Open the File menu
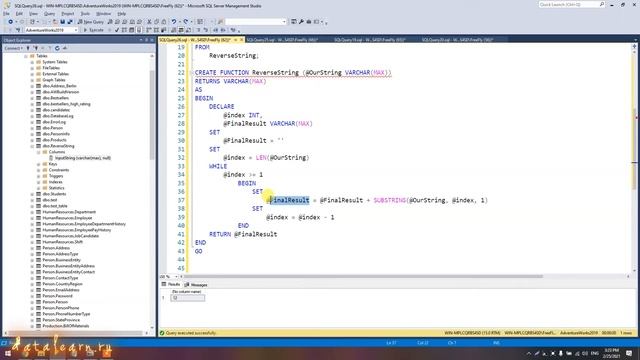Image resolution: width=640 pixels, height=360 pixels. click(x=6, y=13)
